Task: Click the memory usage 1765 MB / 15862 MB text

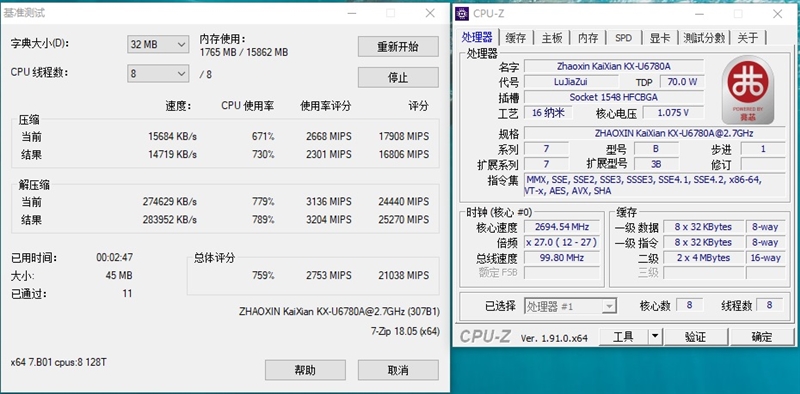Action: click(244, 52)
